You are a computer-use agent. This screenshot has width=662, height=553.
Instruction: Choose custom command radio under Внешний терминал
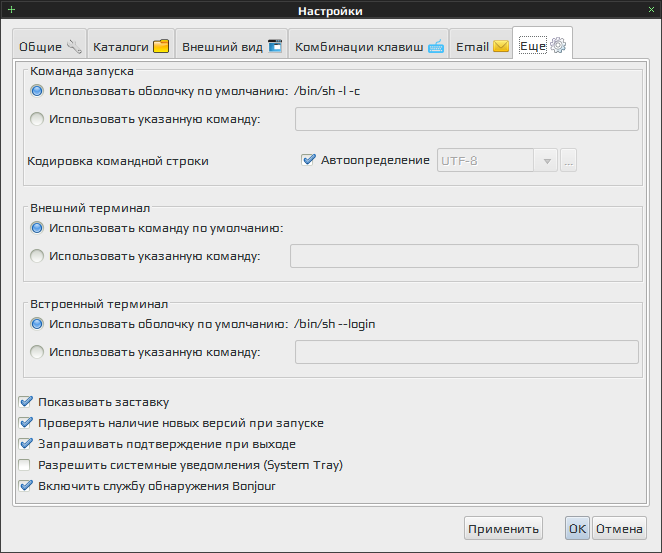coord(37,256)
